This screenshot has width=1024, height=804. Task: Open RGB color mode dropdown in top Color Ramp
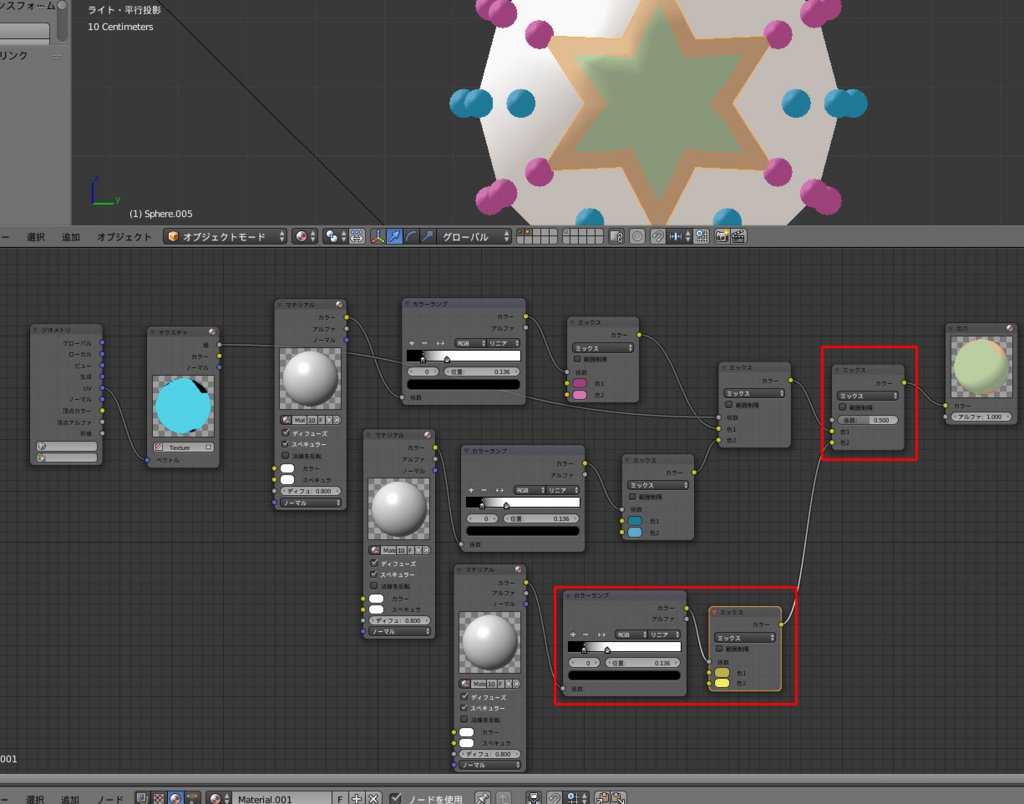470,343
